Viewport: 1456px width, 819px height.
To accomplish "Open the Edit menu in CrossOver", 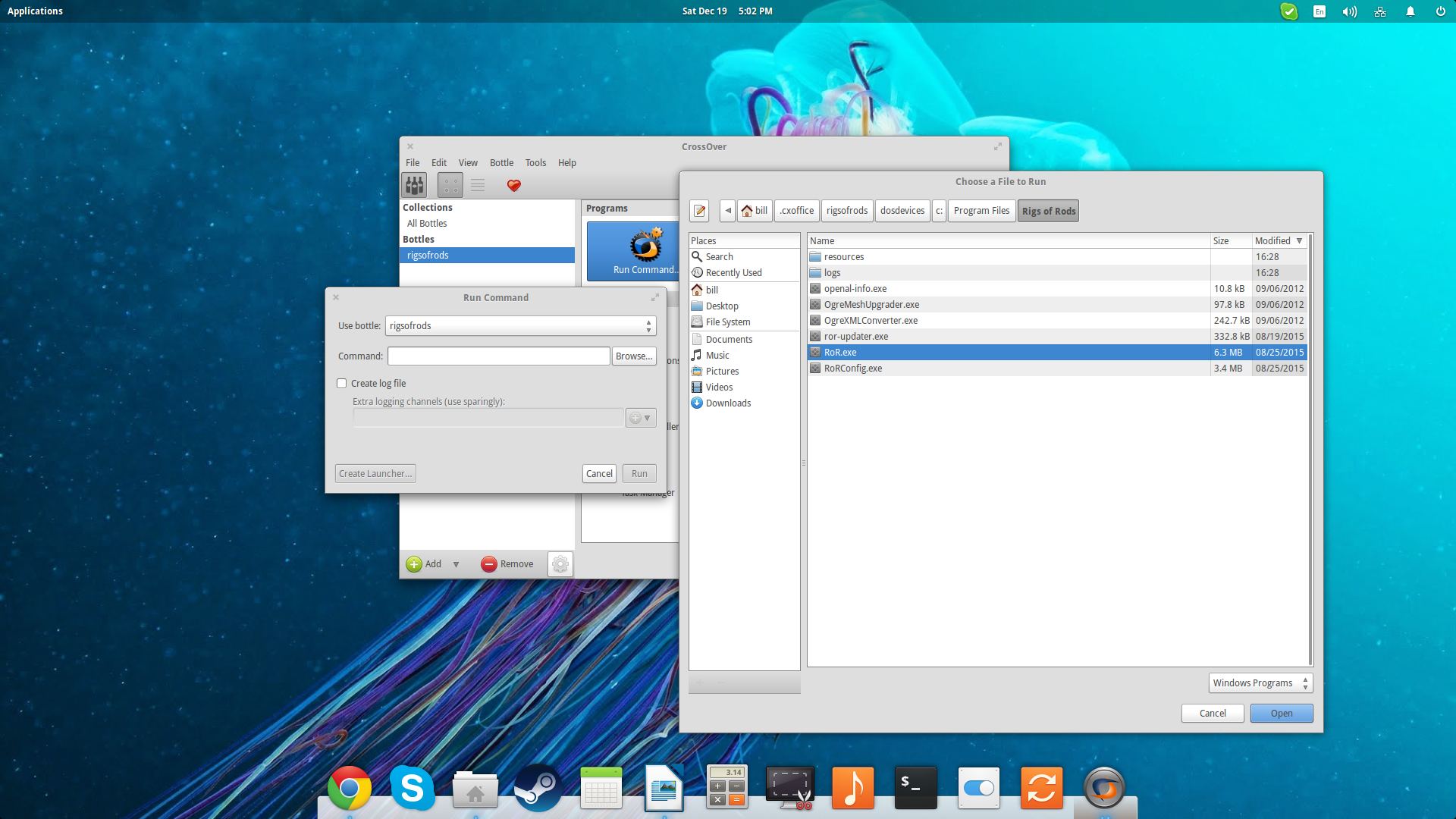I will pos(439,162).
